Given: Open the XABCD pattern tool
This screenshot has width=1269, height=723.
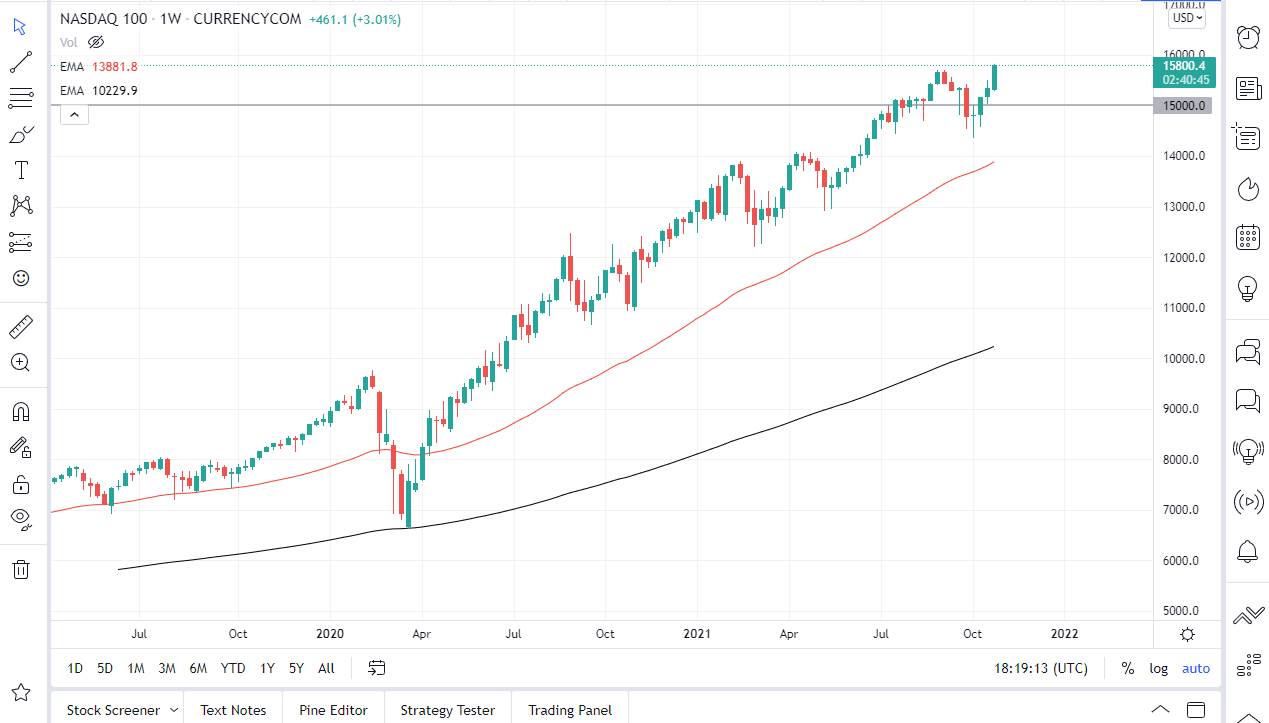Looking at the screenshot, I should pos(20,206).
